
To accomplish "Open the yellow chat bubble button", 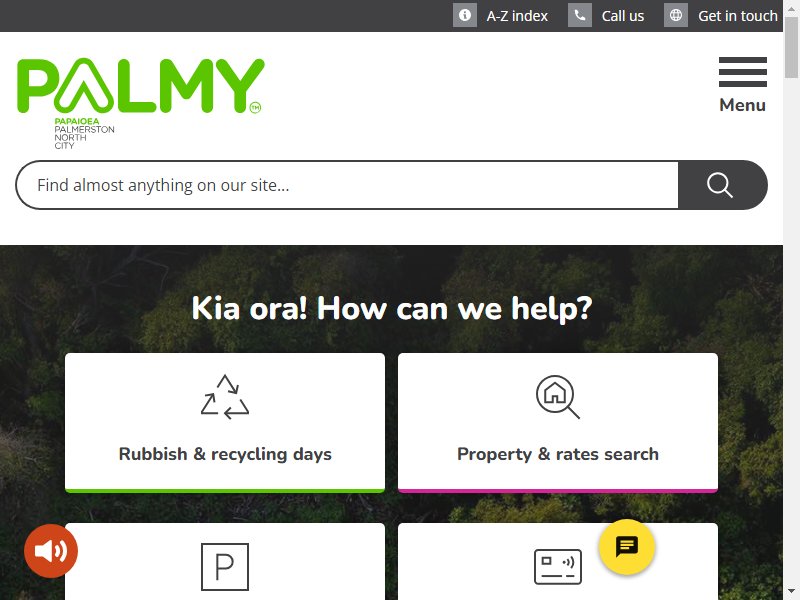I will click(x=627, y=547).
